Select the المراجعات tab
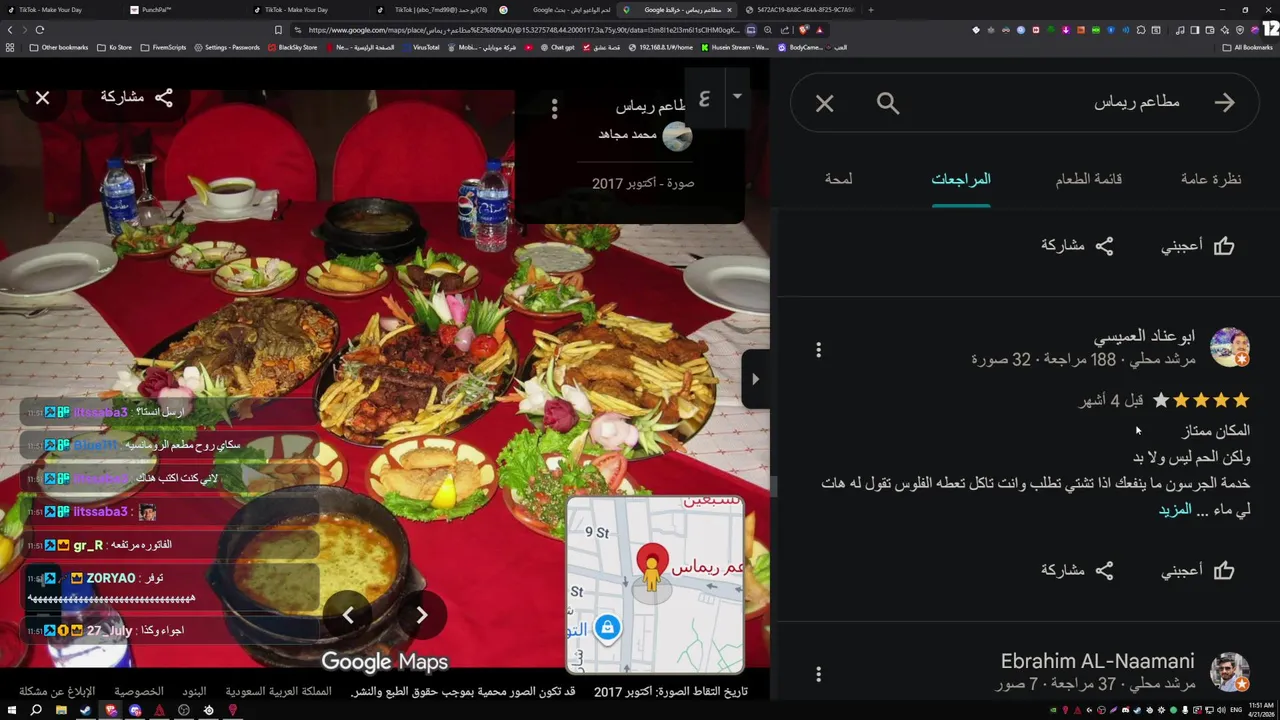Screen dimensions: 1280x720 [x=961, y=179]
